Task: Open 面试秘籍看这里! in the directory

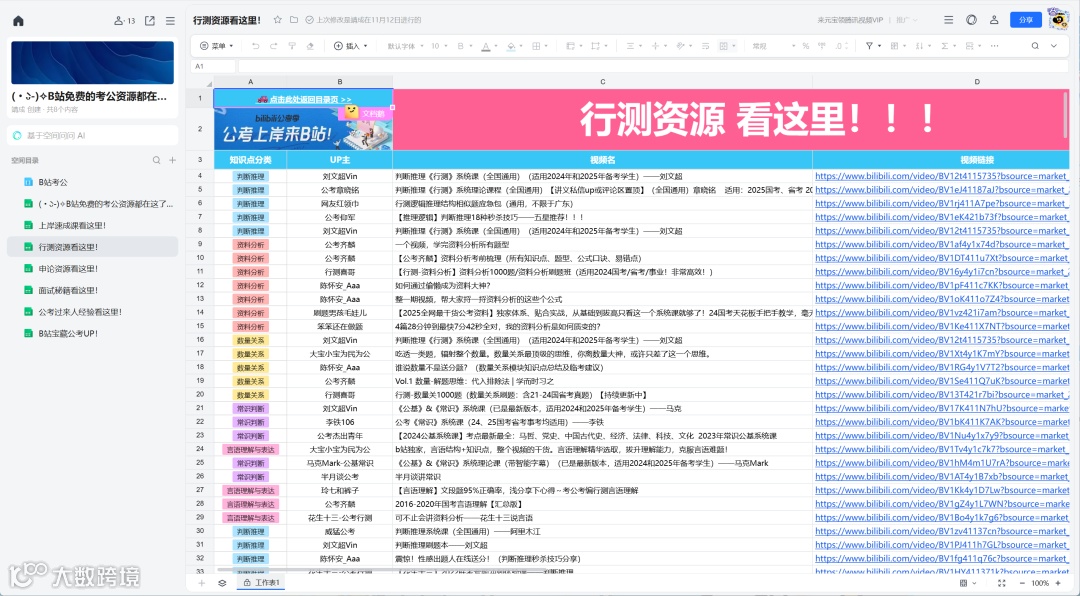Action: [x=92, y=290]
